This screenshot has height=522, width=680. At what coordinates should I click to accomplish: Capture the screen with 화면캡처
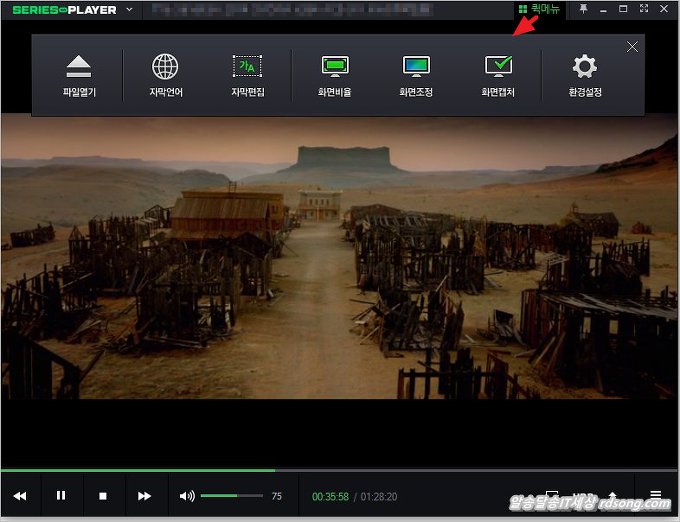pos(498,75)
